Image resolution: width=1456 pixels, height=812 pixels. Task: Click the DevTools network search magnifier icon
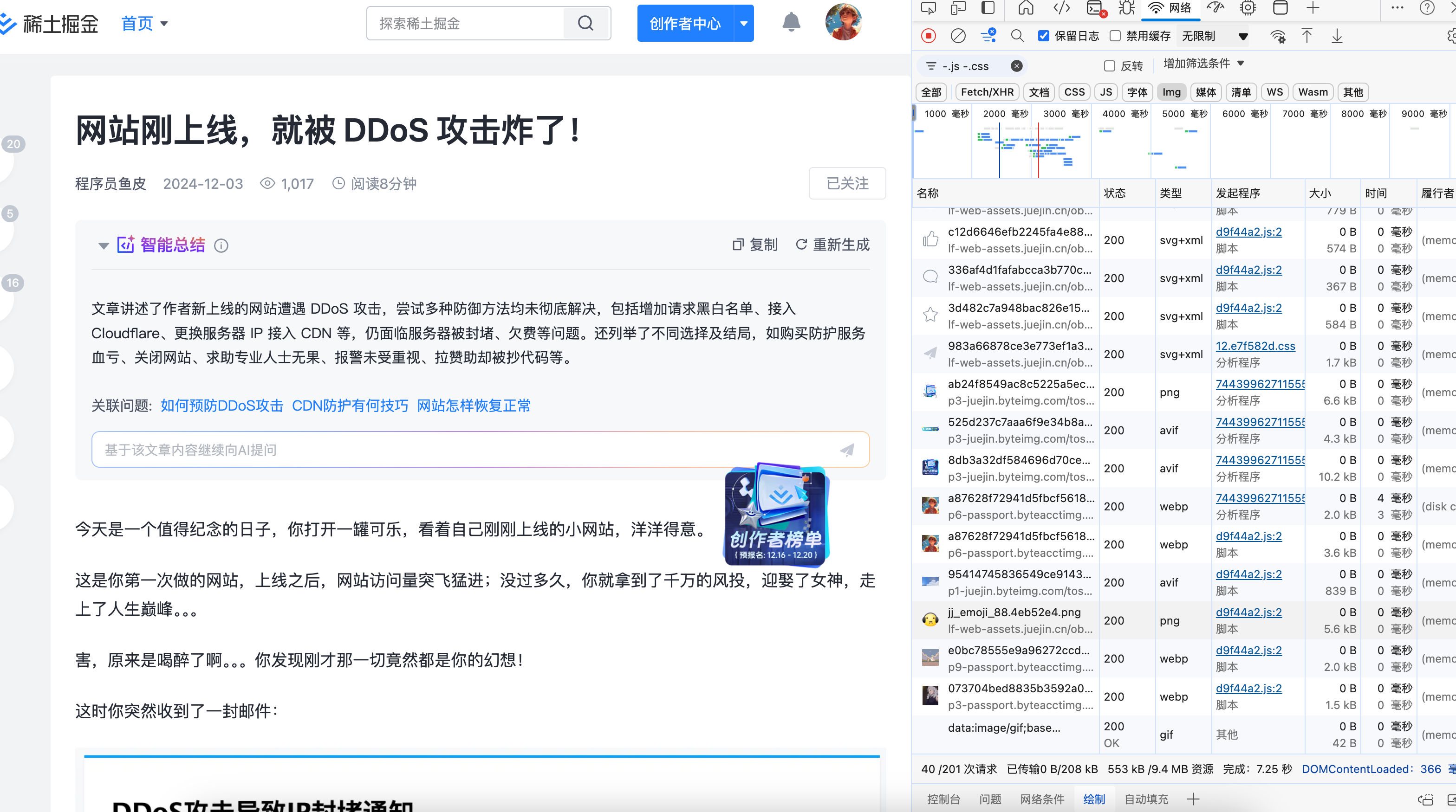click(1017, 36)
